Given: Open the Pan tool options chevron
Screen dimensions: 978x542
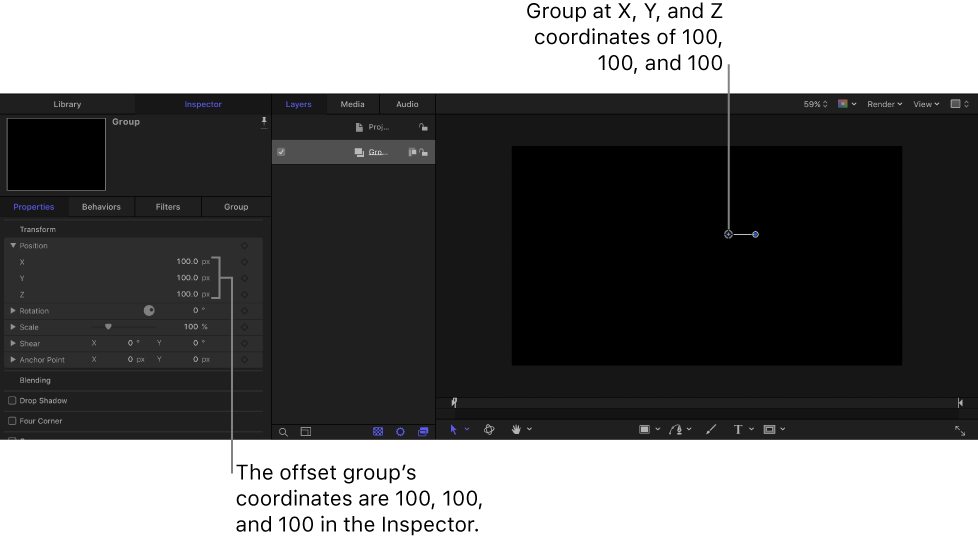Looking at the screenshot, I should (x=530, y=429).
